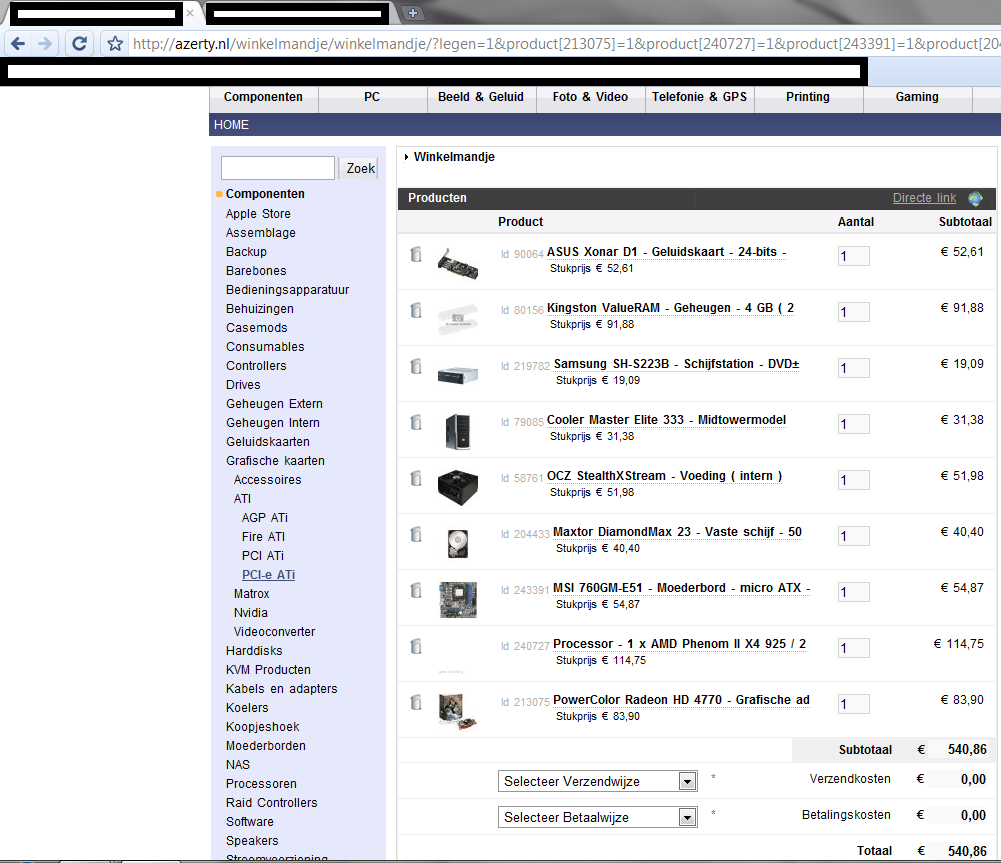Open Samsung SH-S223B product link
This screenshot has height=863, width=1001.
click(677, 364)
